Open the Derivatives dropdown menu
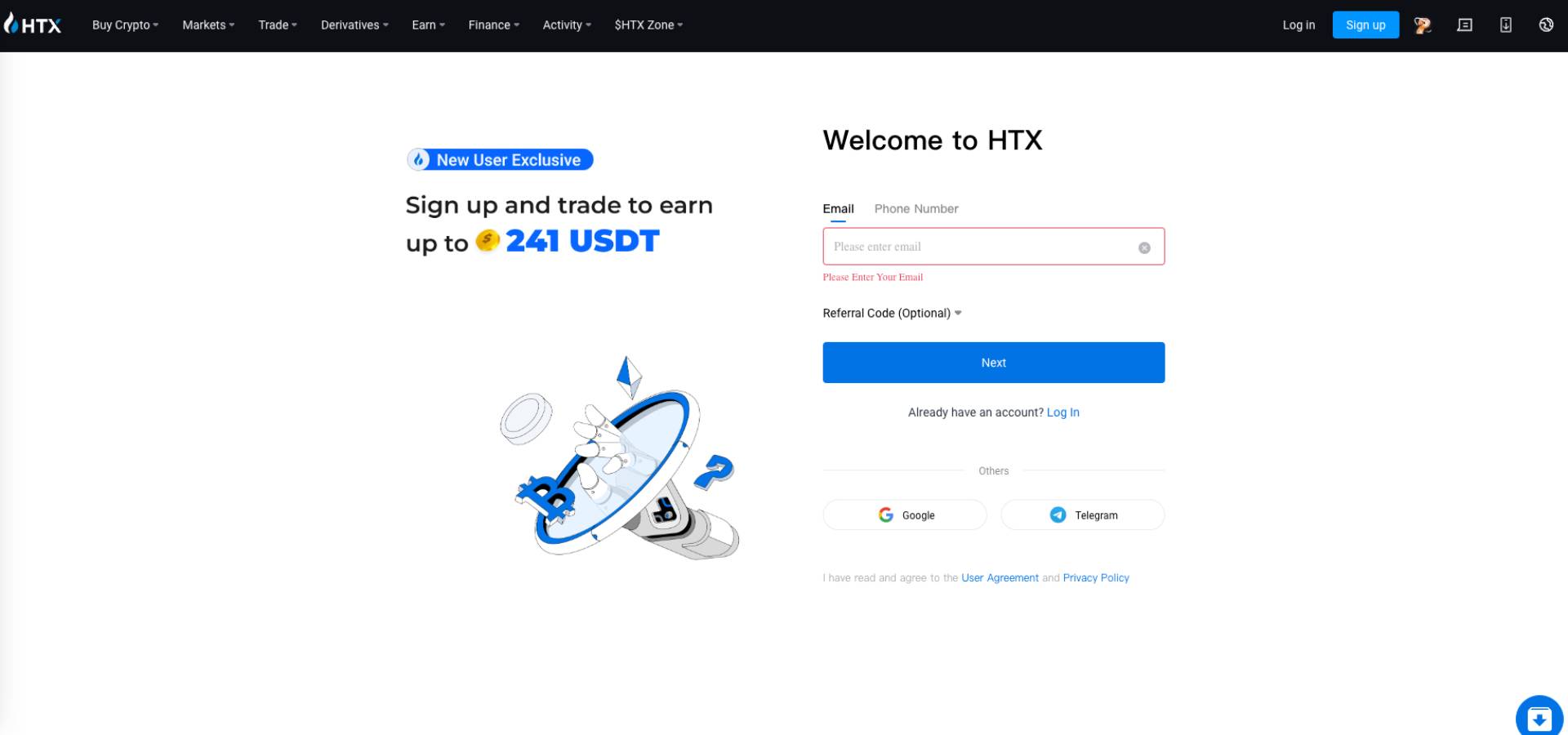The width and height of the screenshot is (1568, 735). [x=354, y=25]
